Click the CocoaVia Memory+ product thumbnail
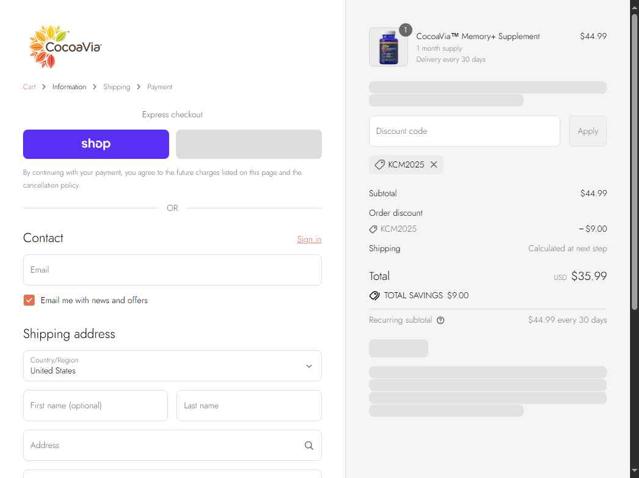This screenshot has height=478, width=639. (x=388, y=47)
